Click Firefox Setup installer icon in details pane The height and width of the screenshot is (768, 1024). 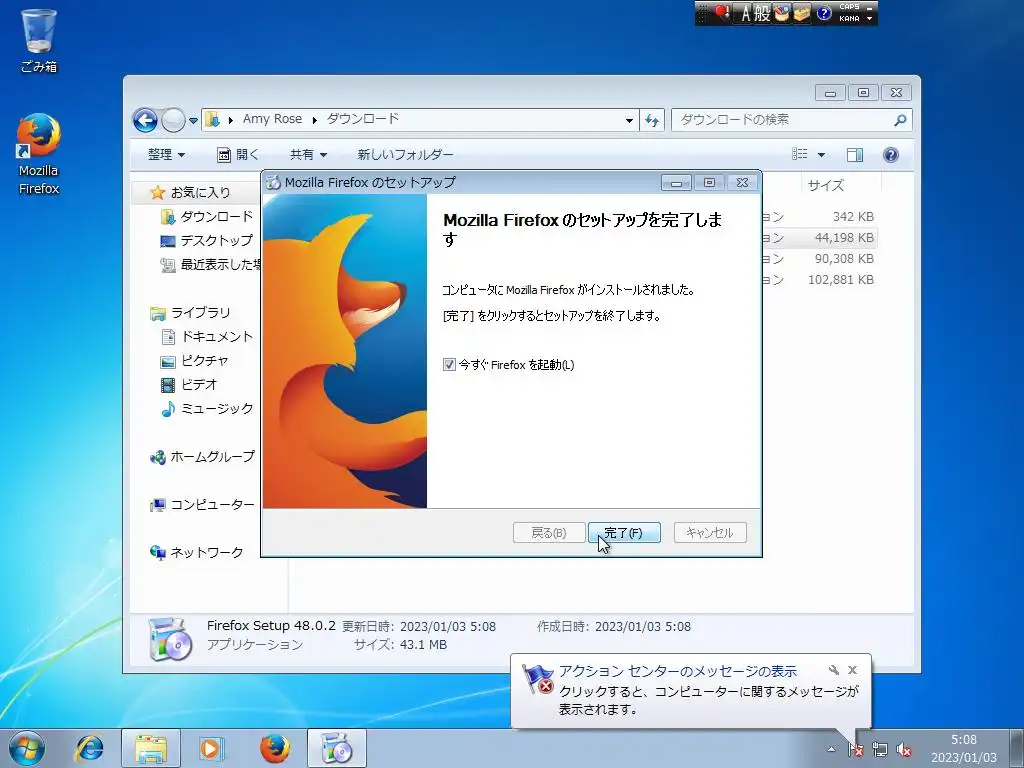[x=170, y=639]
